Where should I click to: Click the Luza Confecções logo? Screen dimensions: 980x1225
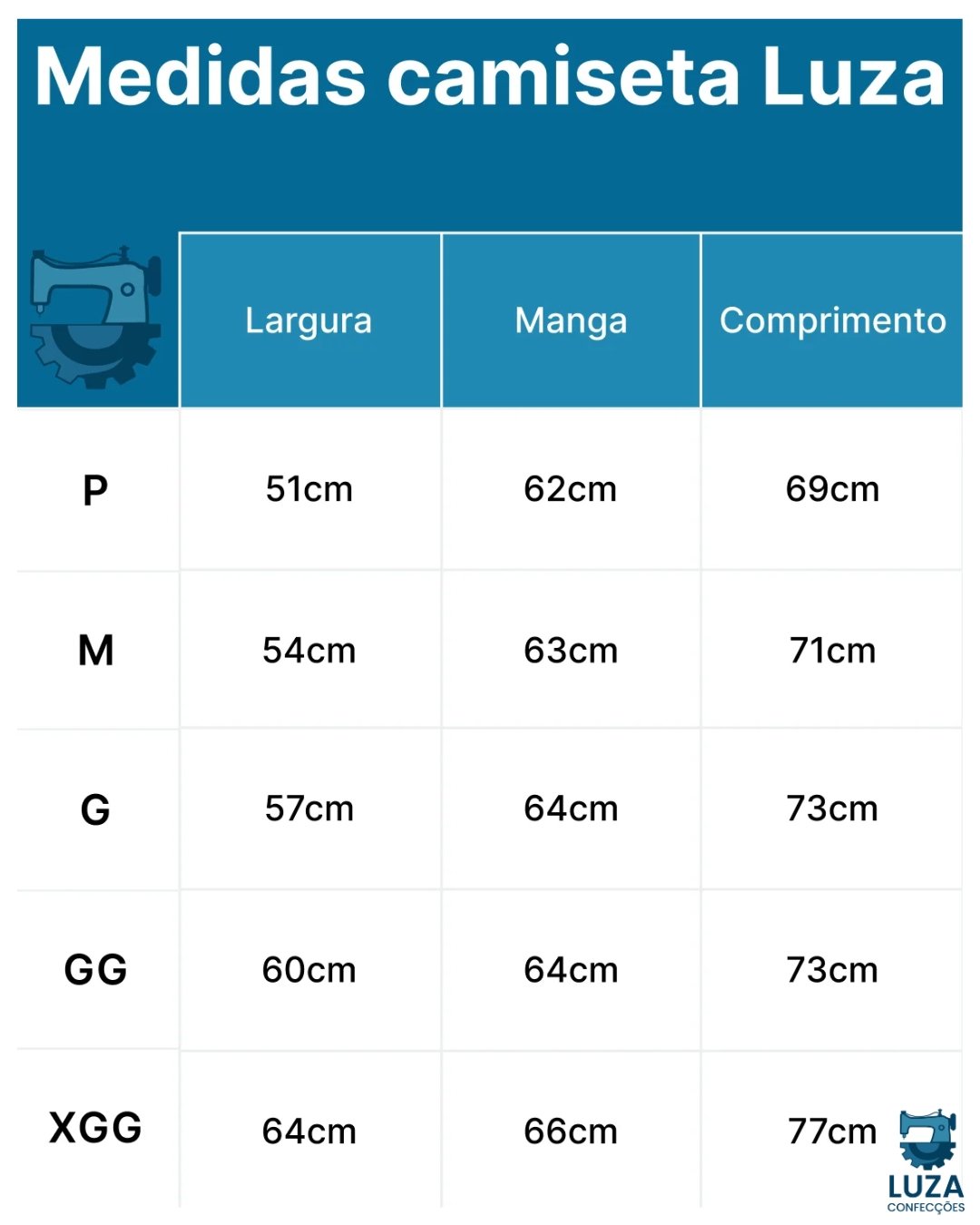click(926, 1161)
